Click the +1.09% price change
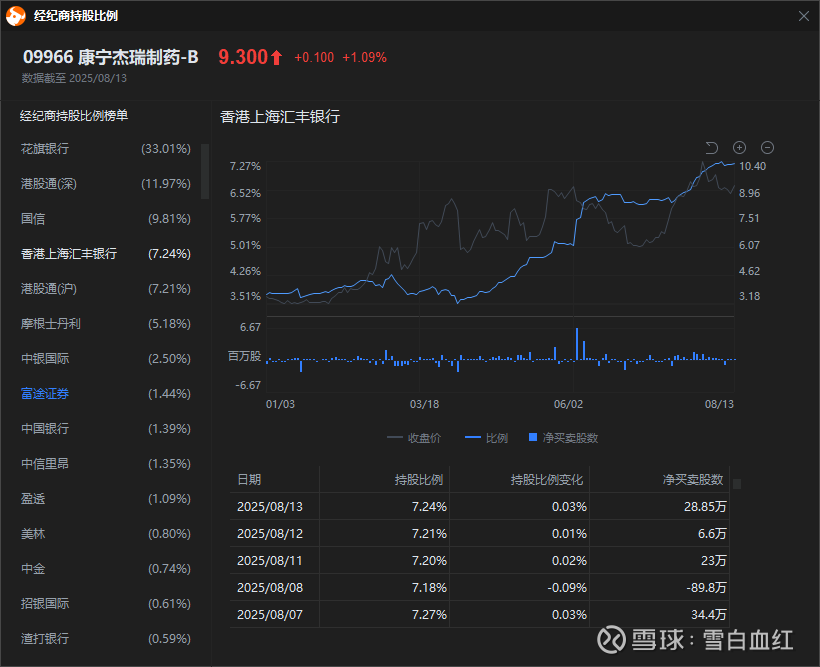This screenshot has height=667, width=820. tap(365, 58)
